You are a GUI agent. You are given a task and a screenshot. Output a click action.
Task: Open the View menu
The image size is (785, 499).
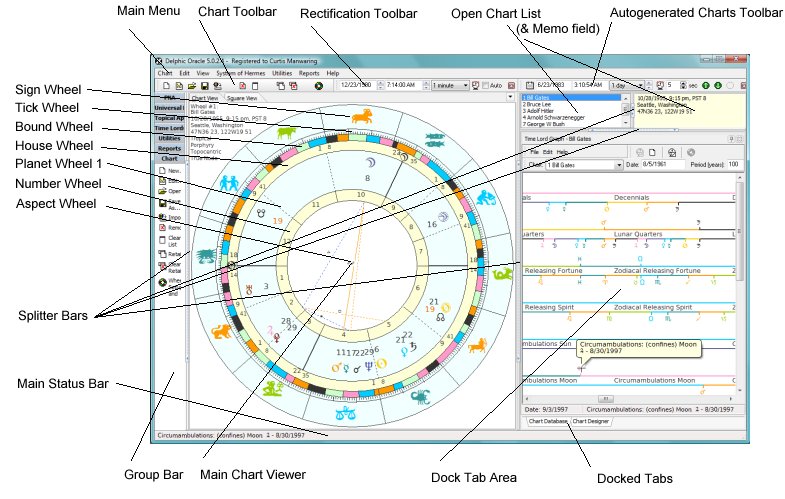pyautogui.click(x=203, y=73)
